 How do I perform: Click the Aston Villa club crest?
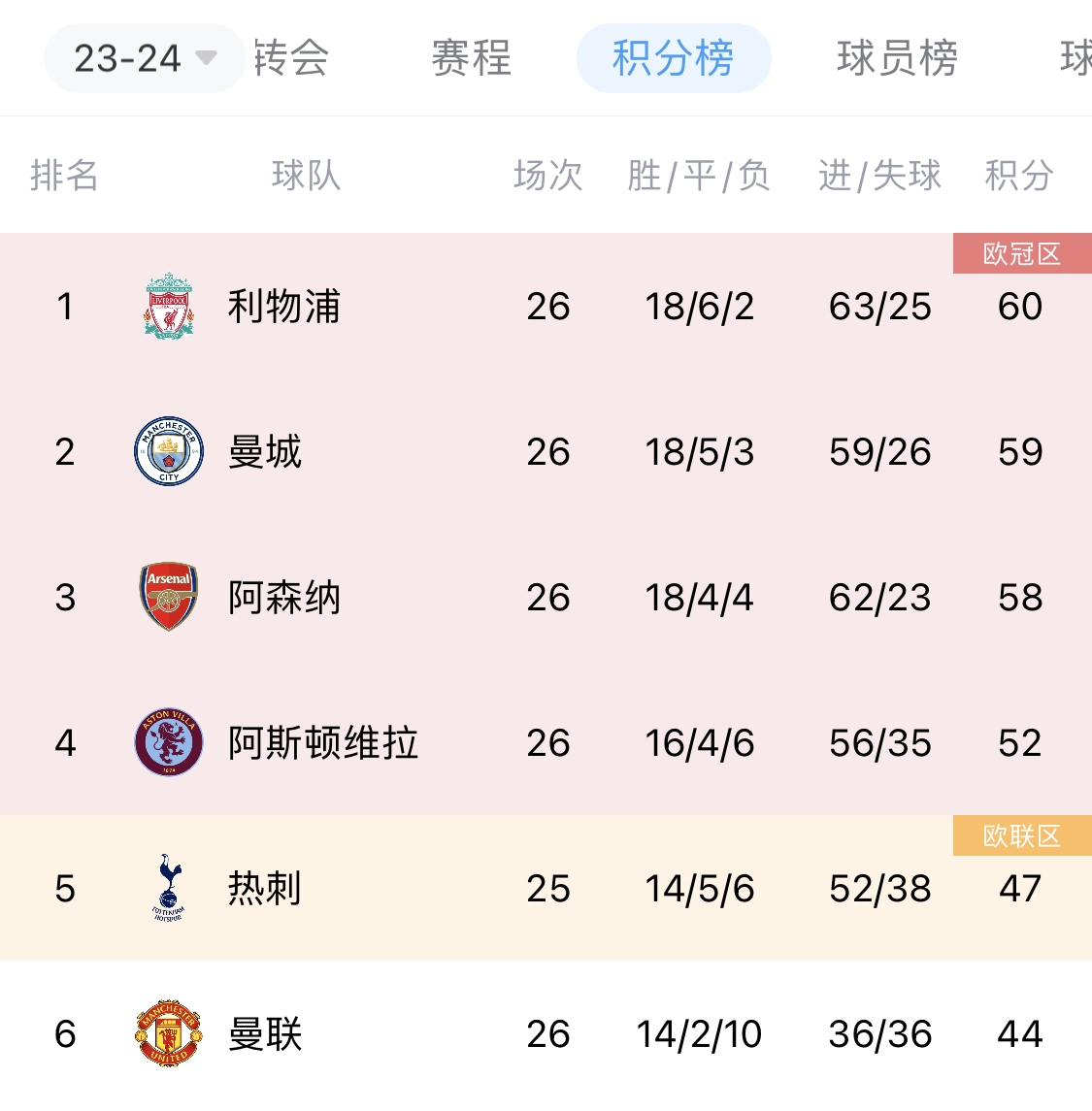point(169,742)
